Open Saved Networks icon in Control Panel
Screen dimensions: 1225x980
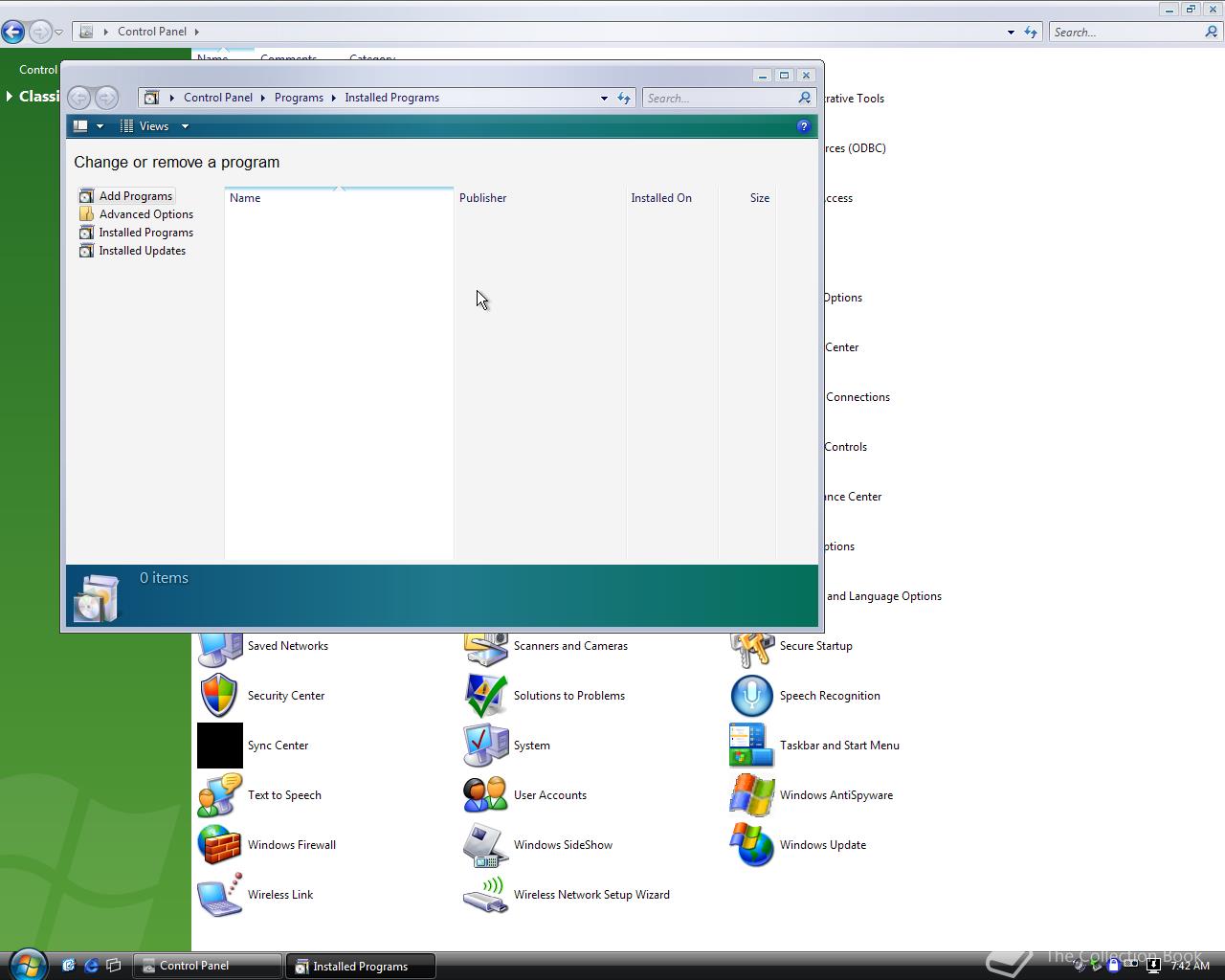pos(219,649)
